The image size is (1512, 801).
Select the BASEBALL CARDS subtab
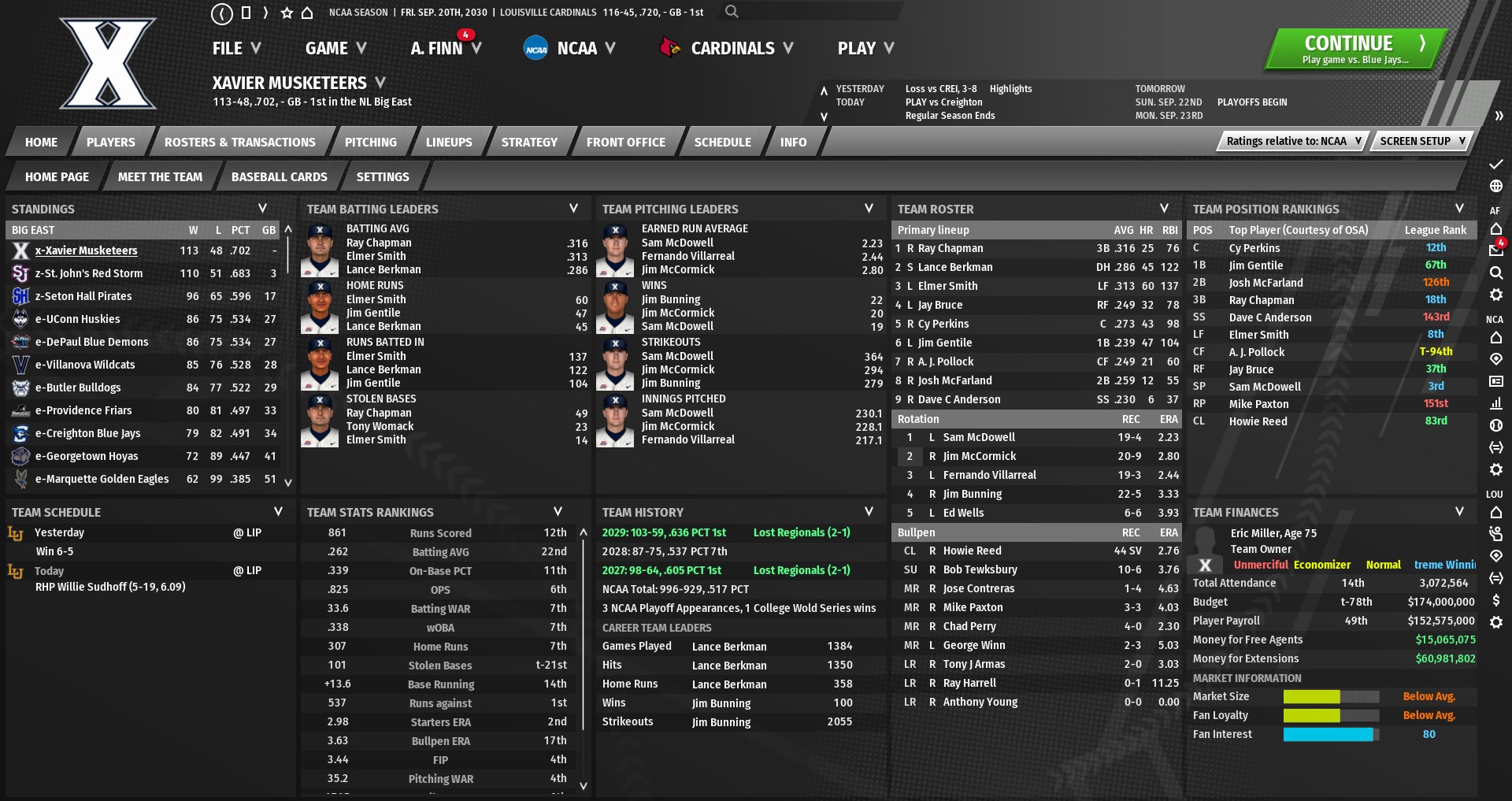coord(280,176)
